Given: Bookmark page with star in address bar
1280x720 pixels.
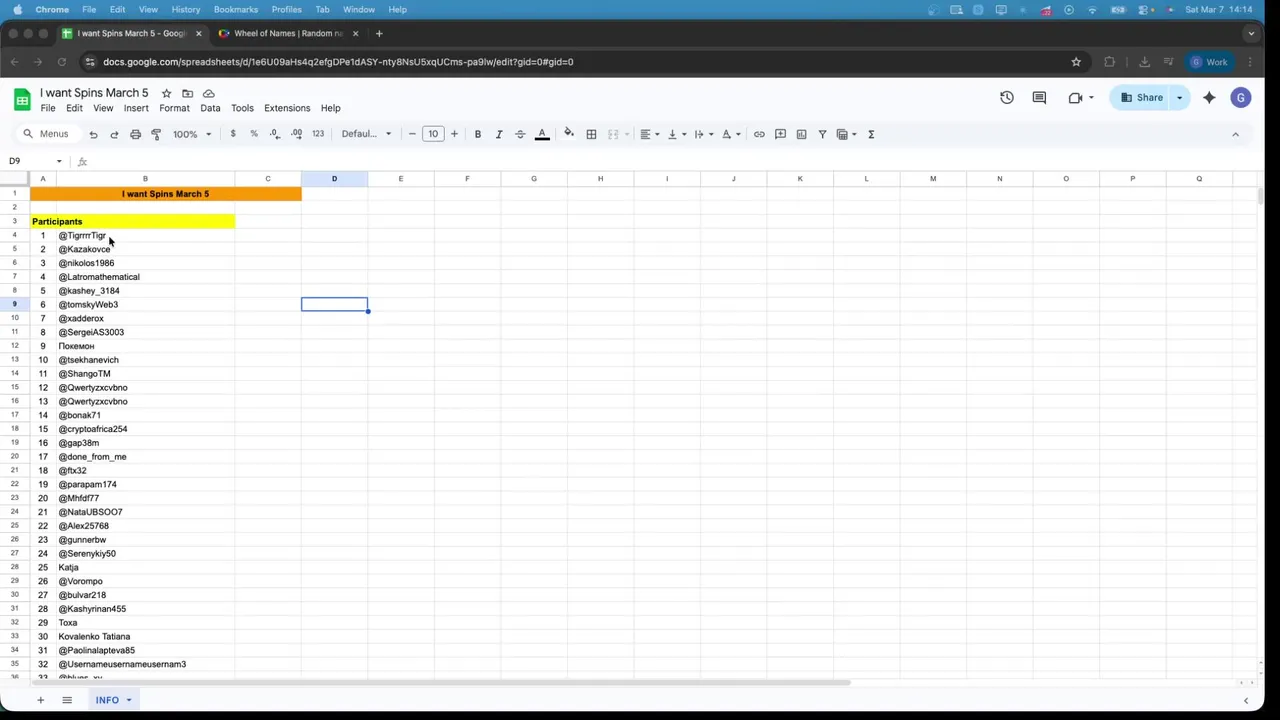Looking at the screenshot, I should 1076,62.
